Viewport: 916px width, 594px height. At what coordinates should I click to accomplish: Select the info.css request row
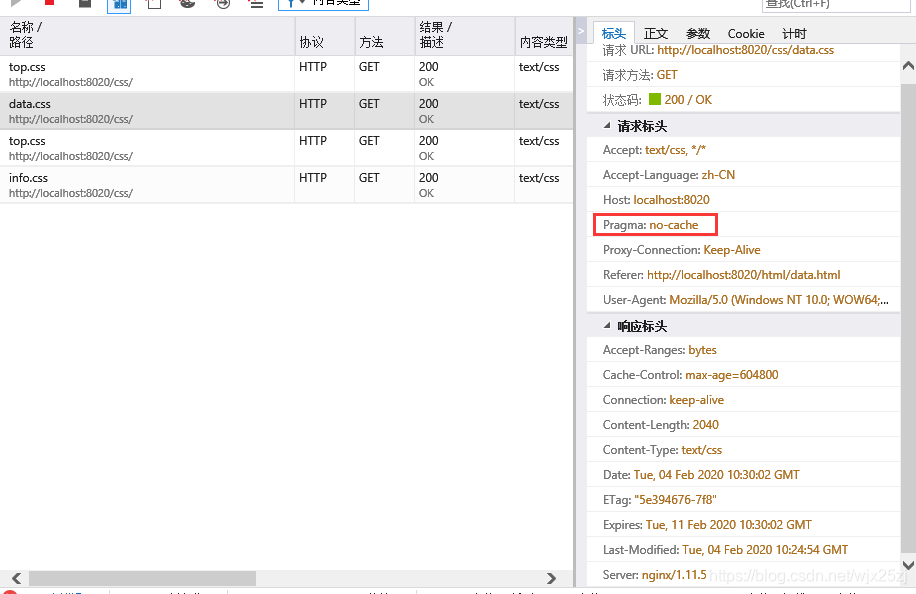click(x=286, y=185)
